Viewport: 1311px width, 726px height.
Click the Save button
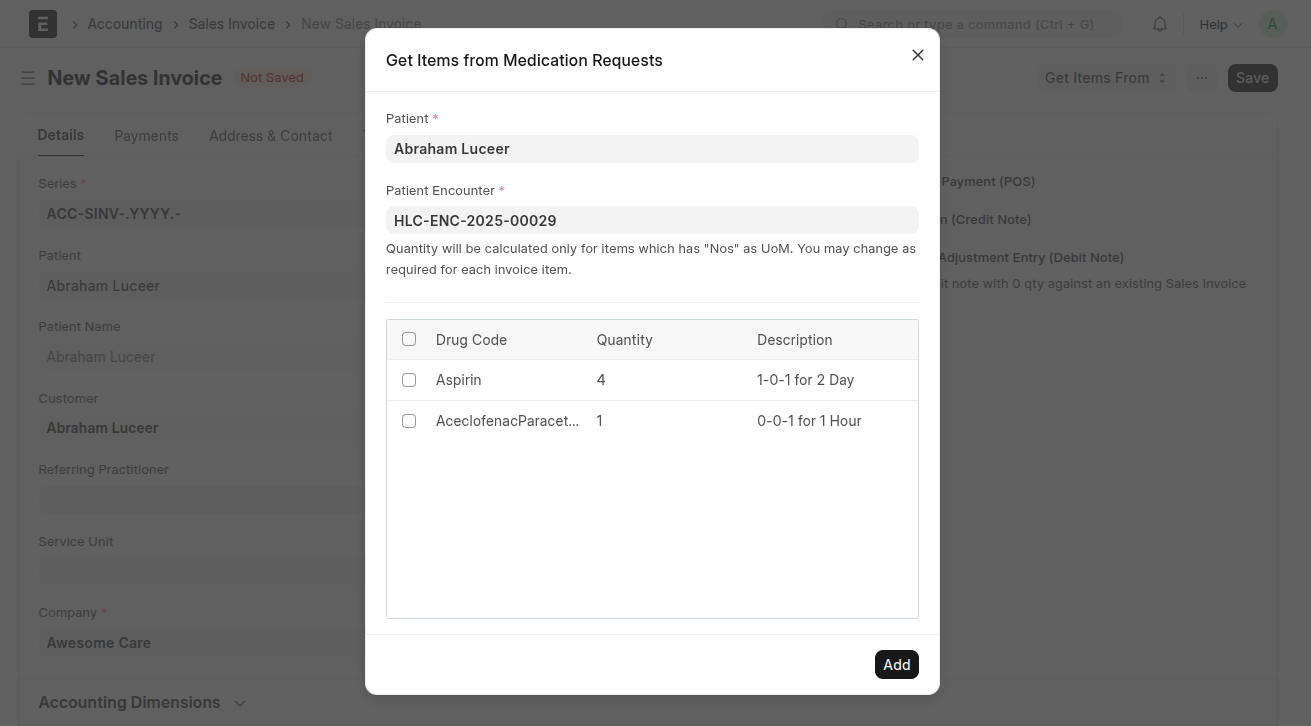(1252, 78)
